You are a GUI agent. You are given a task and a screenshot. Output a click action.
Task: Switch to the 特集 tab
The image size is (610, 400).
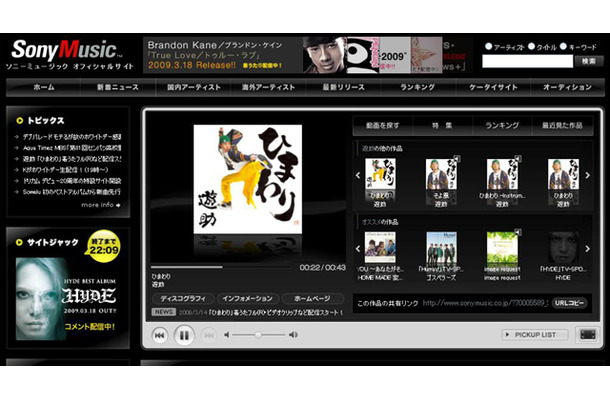[442, 125]
